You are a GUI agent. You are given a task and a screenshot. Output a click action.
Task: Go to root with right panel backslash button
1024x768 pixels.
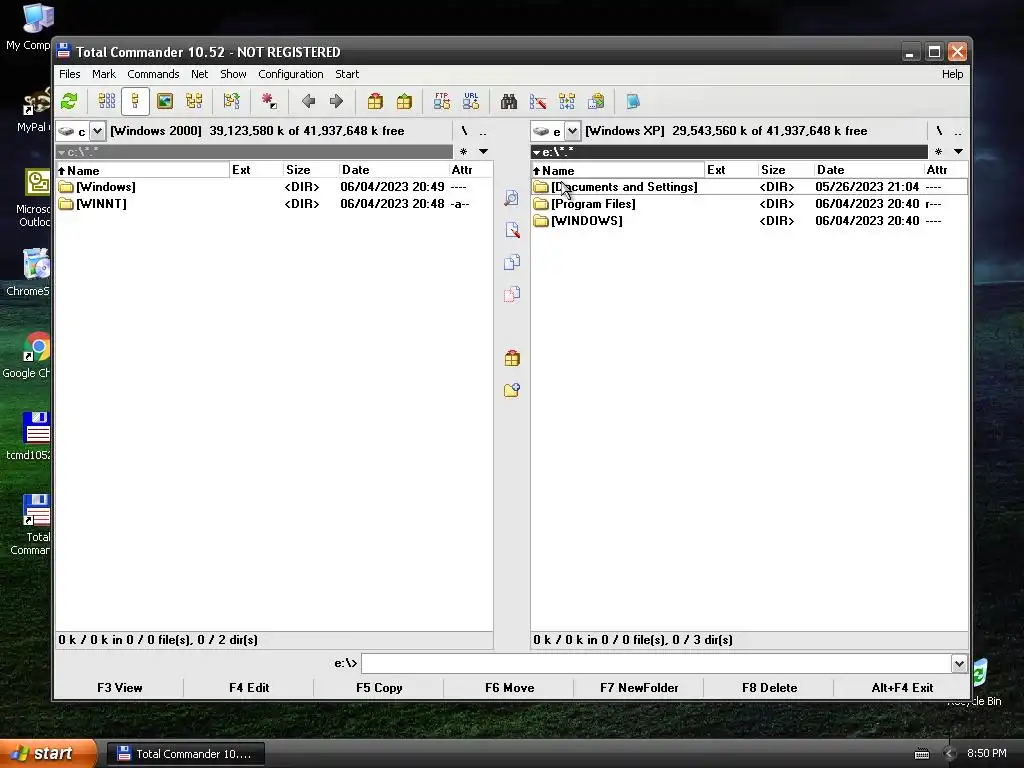pyautogui.click(x=939, y=131)
